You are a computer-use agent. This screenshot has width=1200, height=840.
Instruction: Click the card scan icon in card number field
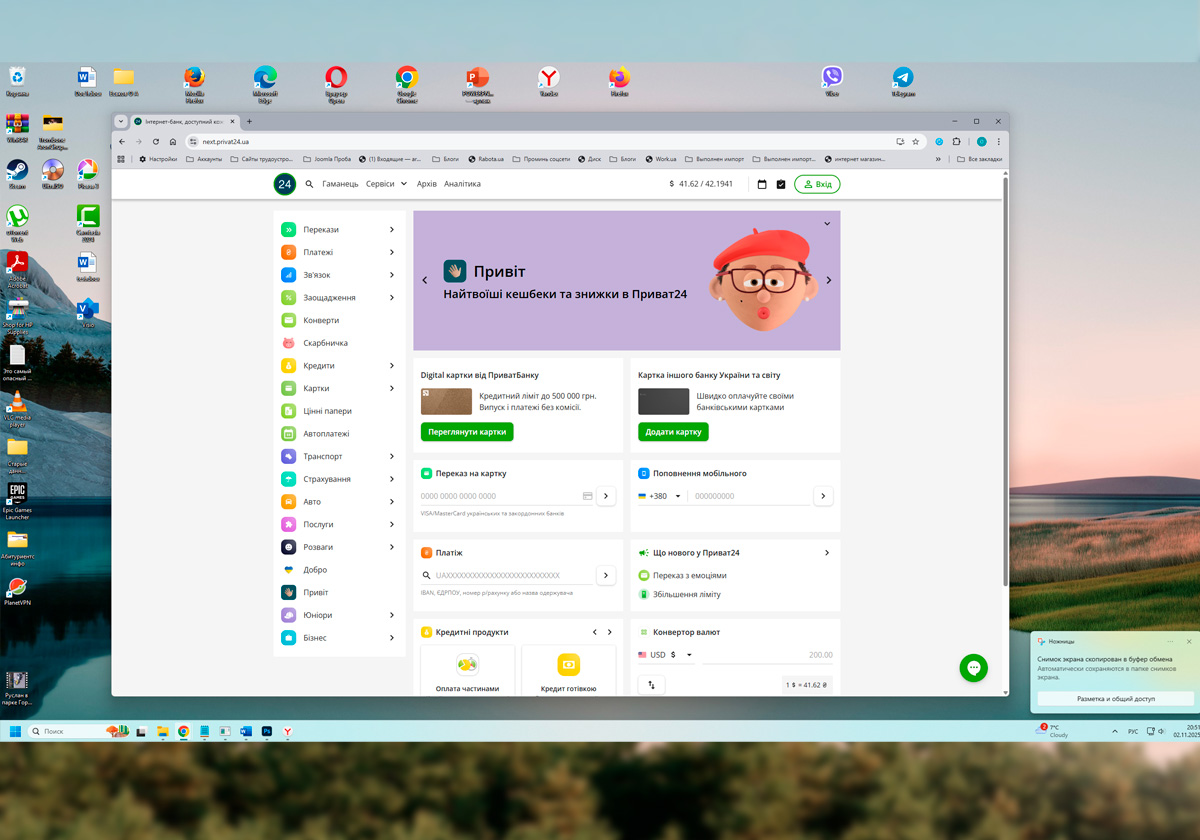point(588,496)
